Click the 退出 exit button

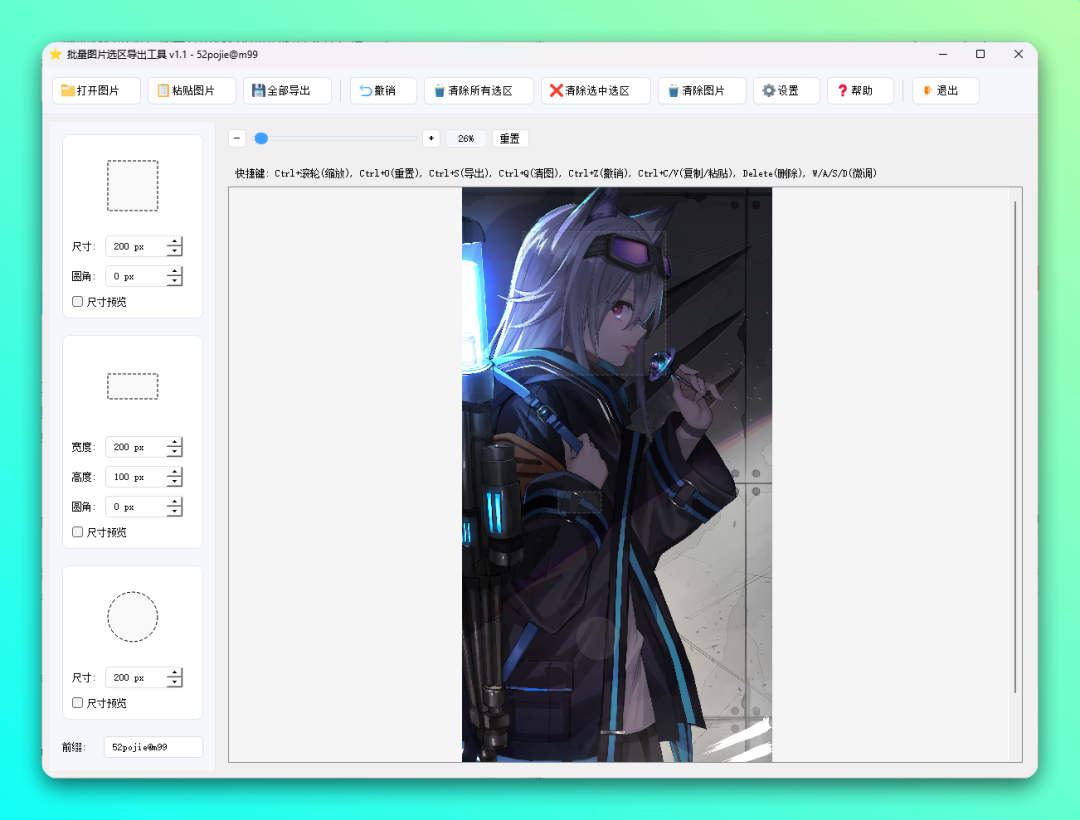pyautogui.click(x=946, y=91)
